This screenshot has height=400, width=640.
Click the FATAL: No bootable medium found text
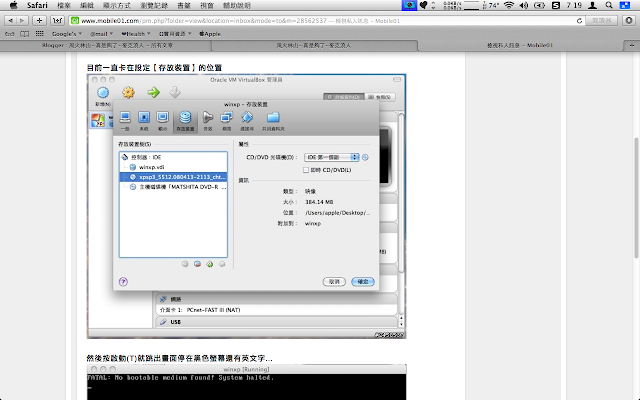pos(180,378)
